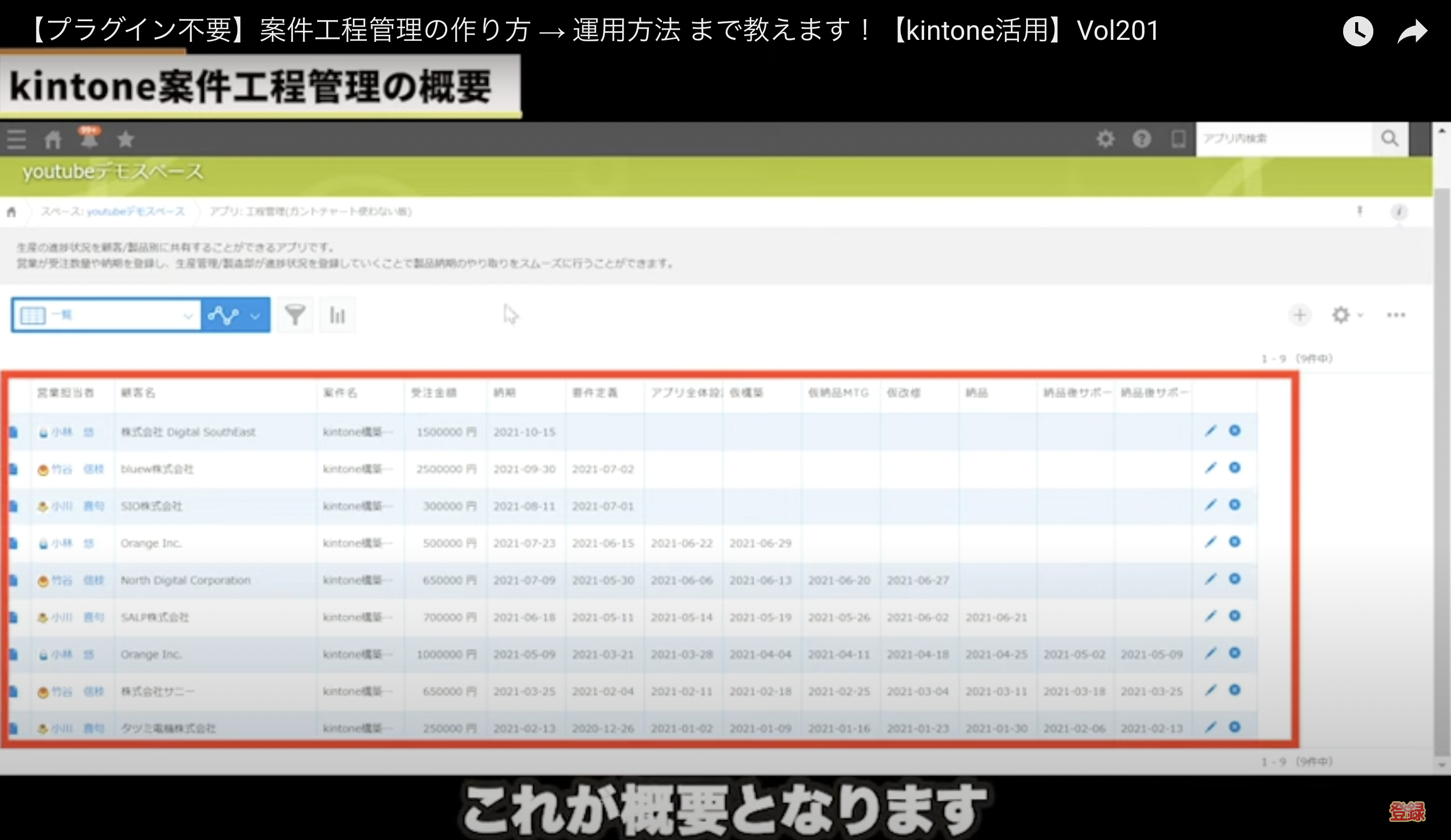Open the three dots options menu
The height and width of the screenshot is (840, 1451).
pyautogui.click(x=1396, y=315)
